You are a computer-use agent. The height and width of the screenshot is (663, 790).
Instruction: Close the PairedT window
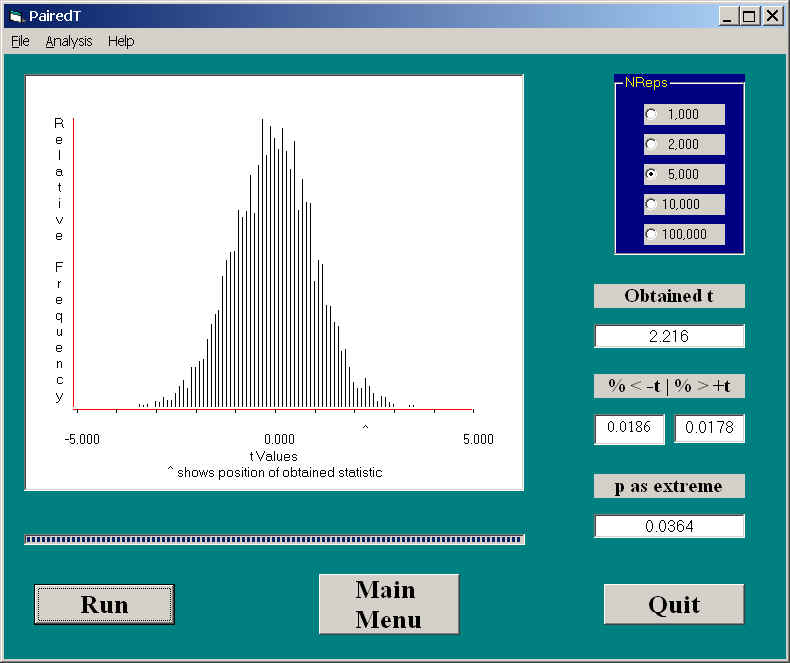(x=772, y=16)
